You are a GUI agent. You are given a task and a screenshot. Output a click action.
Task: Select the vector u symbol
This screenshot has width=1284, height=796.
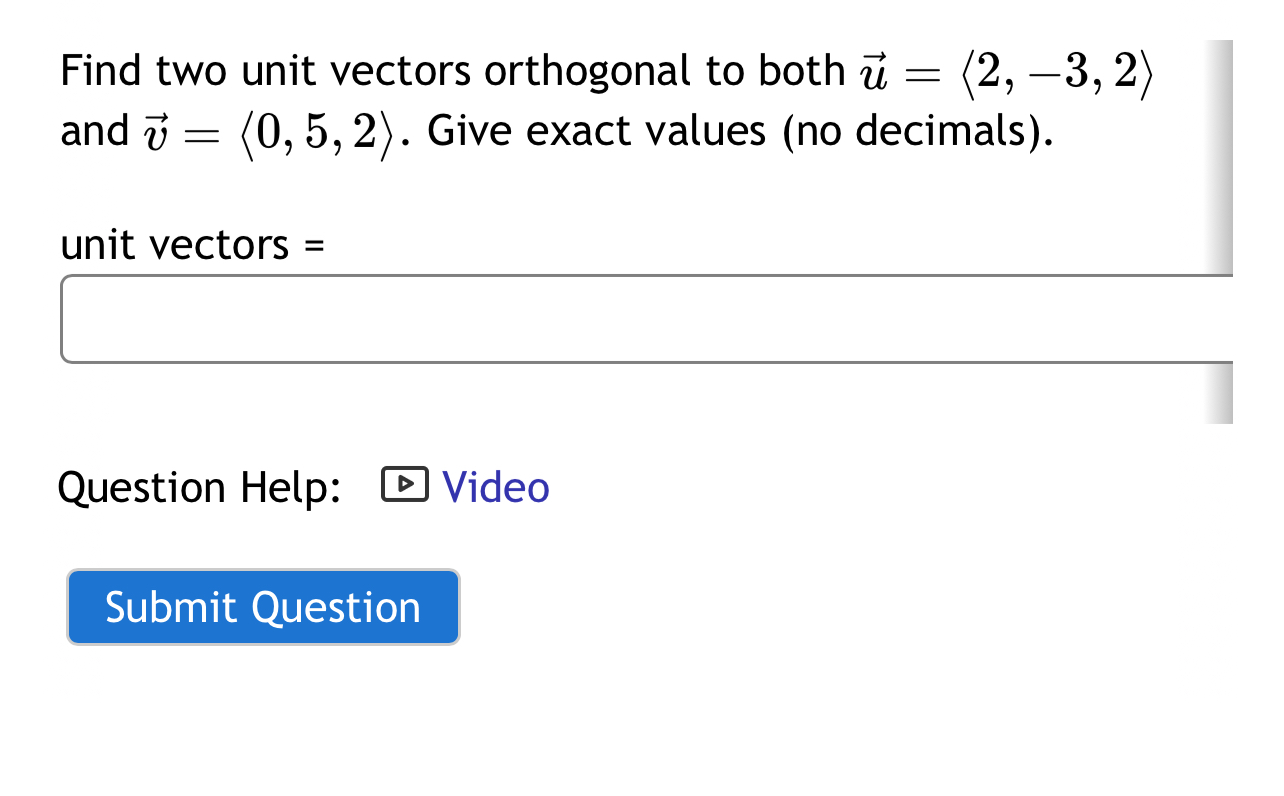pos(875,74)
